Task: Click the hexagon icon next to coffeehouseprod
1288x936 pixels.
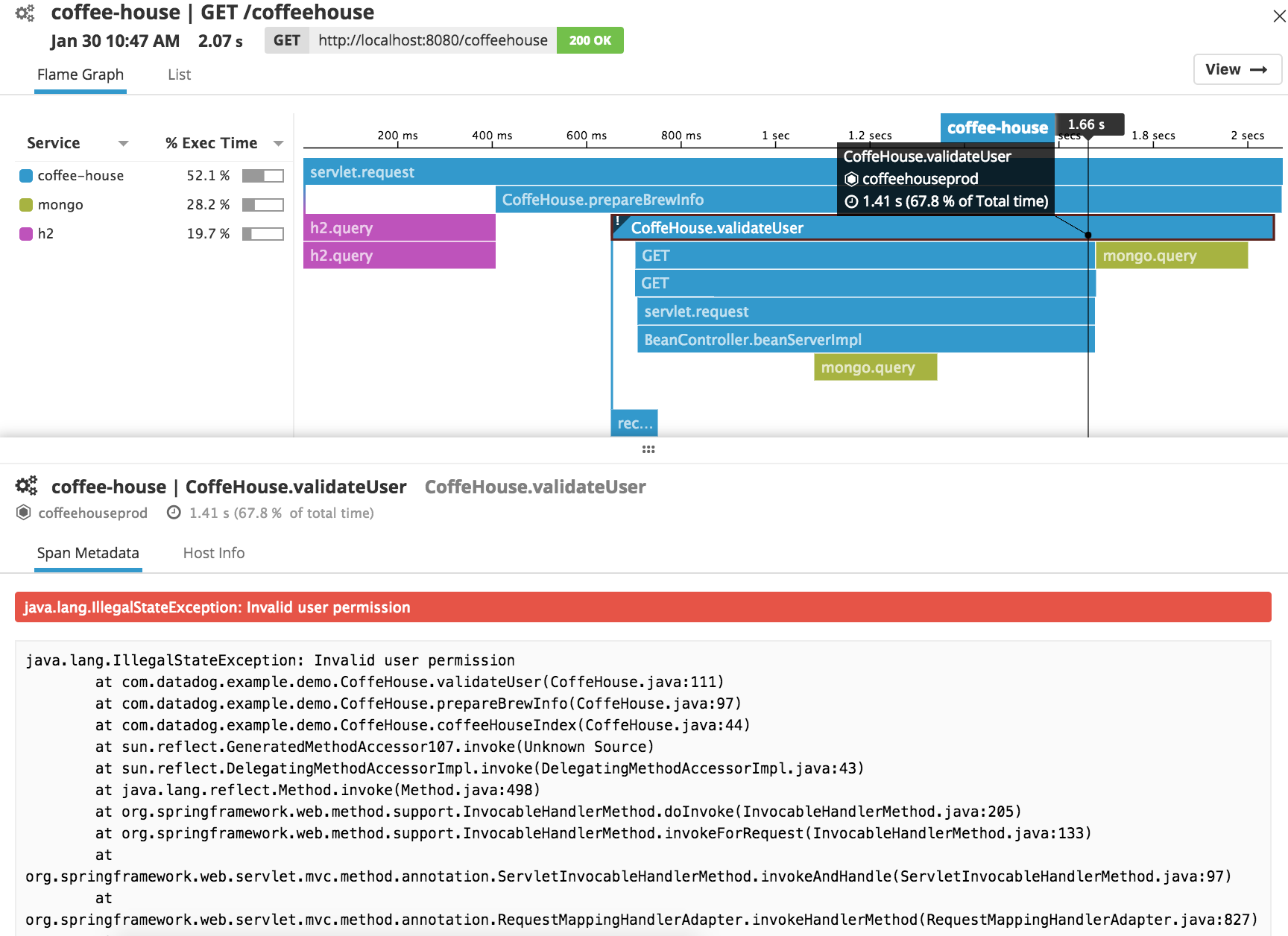Action: pos(22,513)
